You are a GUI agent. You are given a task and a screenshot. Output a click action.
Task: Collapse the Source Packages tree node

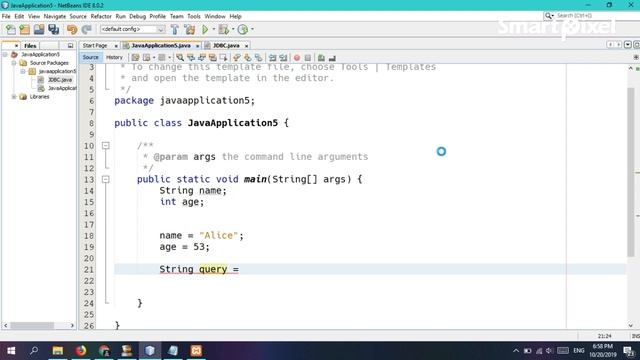(14, 63)
